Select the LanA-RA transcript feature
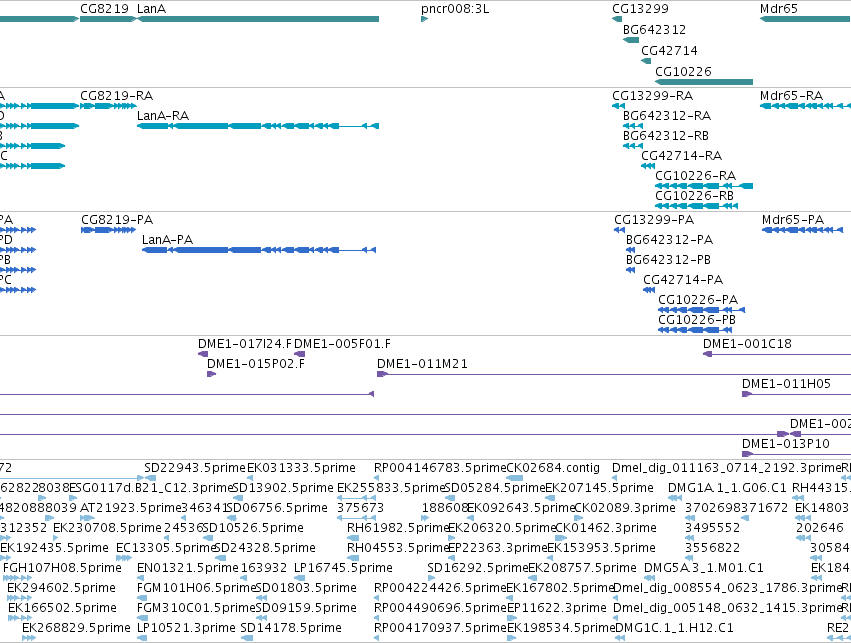This screenshot has width=851, height=643. (x=258, y=126)
